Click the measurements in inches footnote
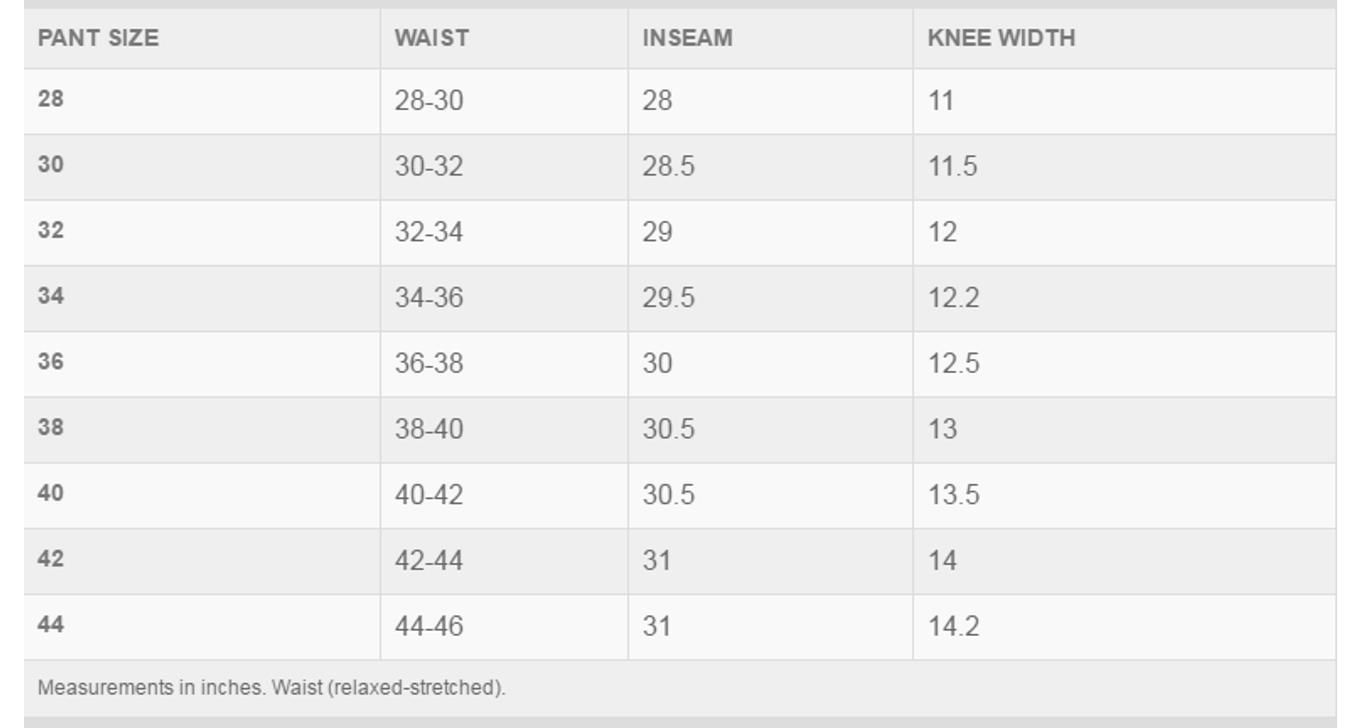 [x=272, y=688]
